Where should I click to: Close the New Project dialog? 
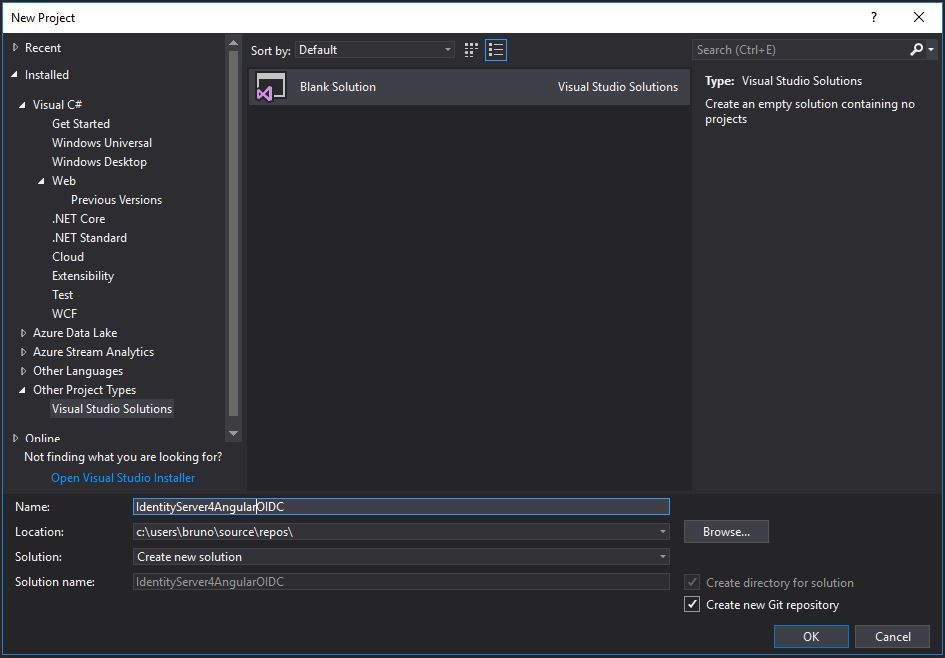(918, 17)
